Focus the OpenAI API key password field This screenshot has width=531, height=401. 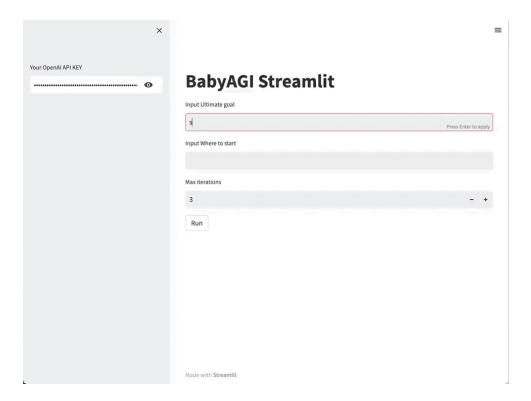click(85, 85)
